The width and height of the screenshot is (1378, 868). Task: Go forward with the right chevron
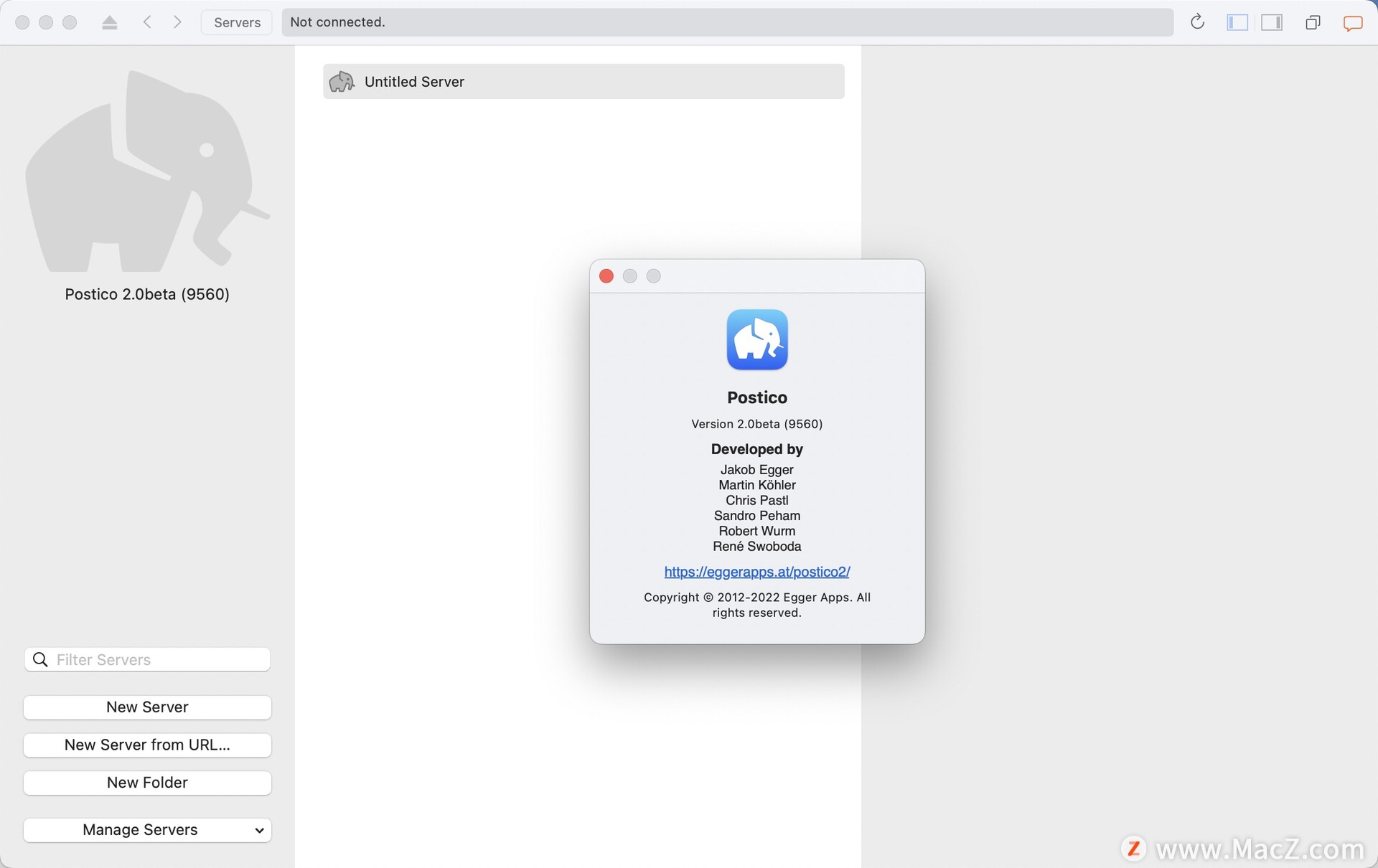click(x=177, y=22)
